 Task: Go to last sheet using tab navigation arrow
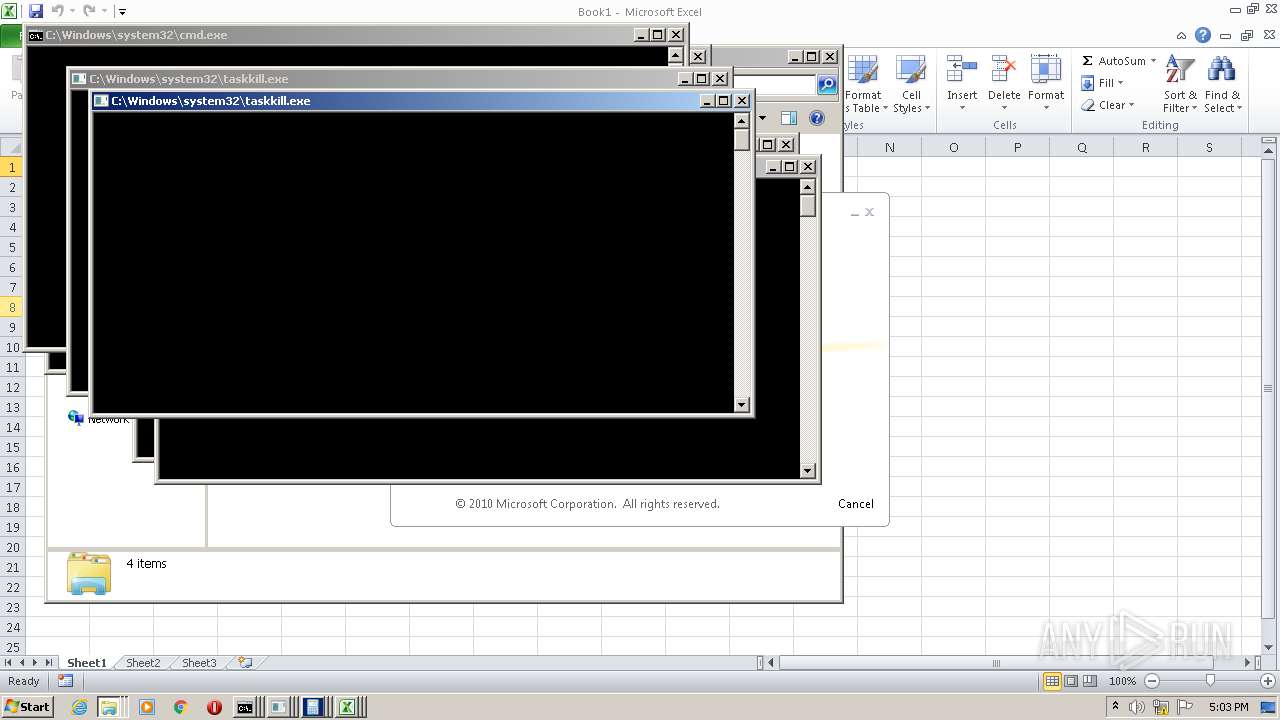point(49,662)
